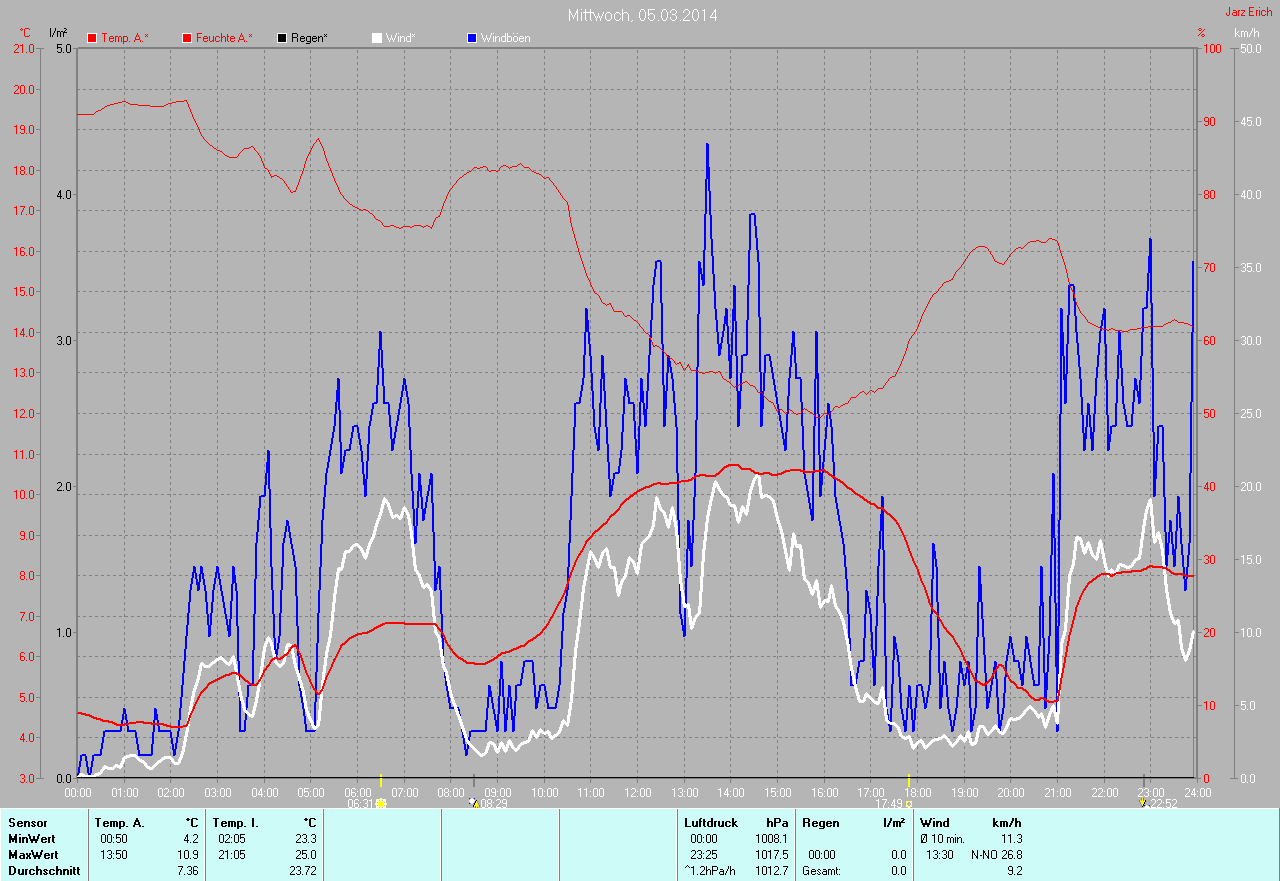Click the Jarz Erich label
Viewport: 1280px width, 881px height.
pyautogui.click(x=1249, y=12)
